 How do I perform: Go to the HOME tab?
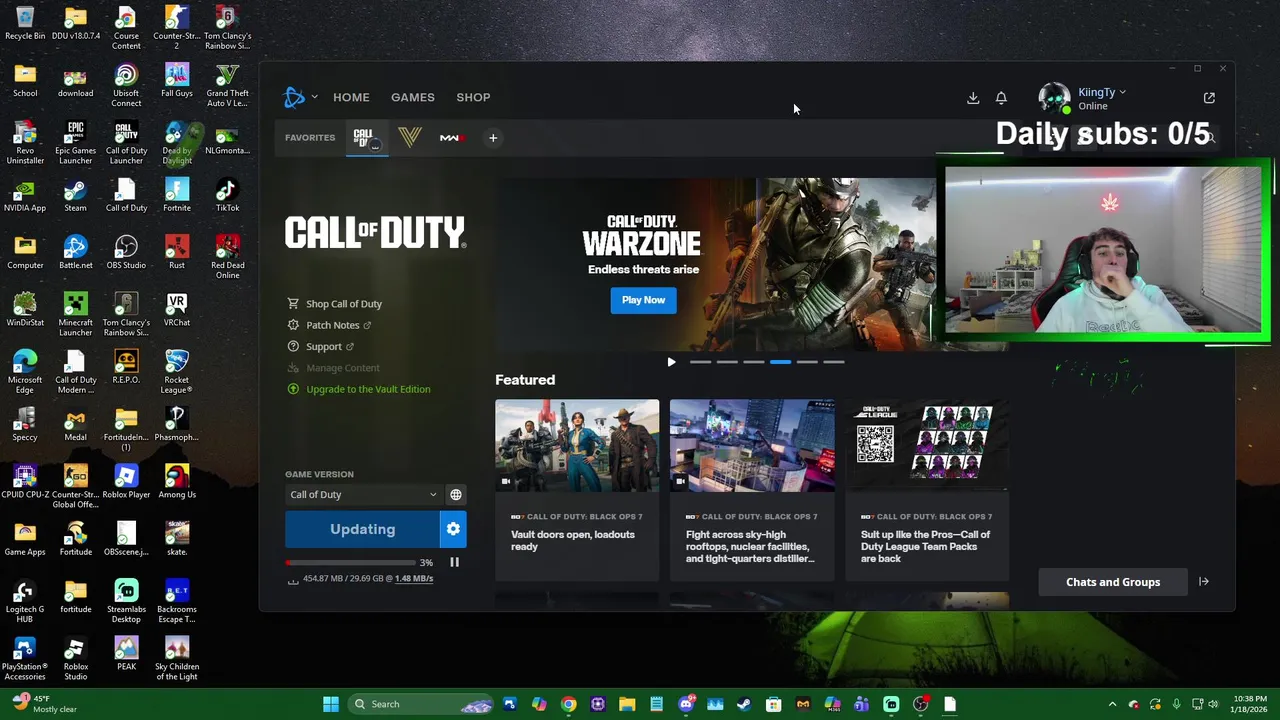coord(351,97)
